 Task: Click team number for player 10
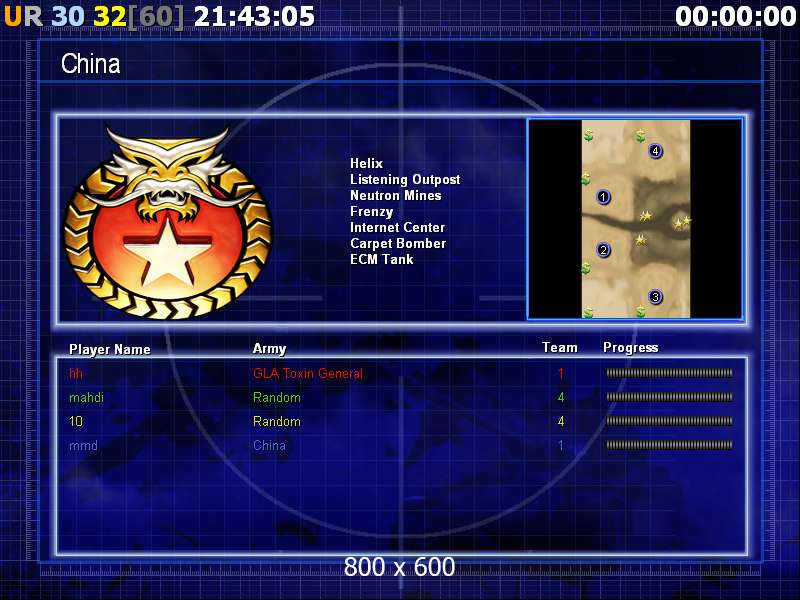tap(561, 421)
